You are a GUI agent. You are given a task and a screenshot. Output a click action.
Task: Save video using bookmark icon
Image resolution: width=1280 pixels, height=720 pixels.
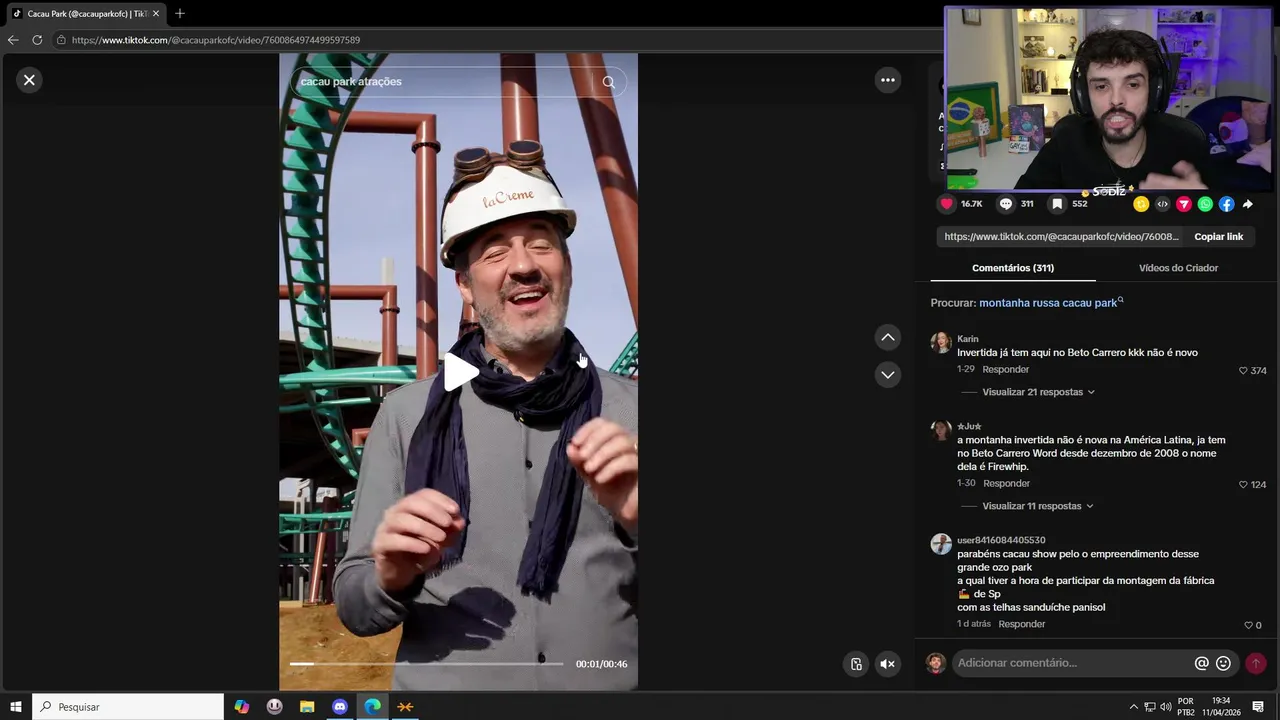pyautogui.click(x=1057, y=204)
